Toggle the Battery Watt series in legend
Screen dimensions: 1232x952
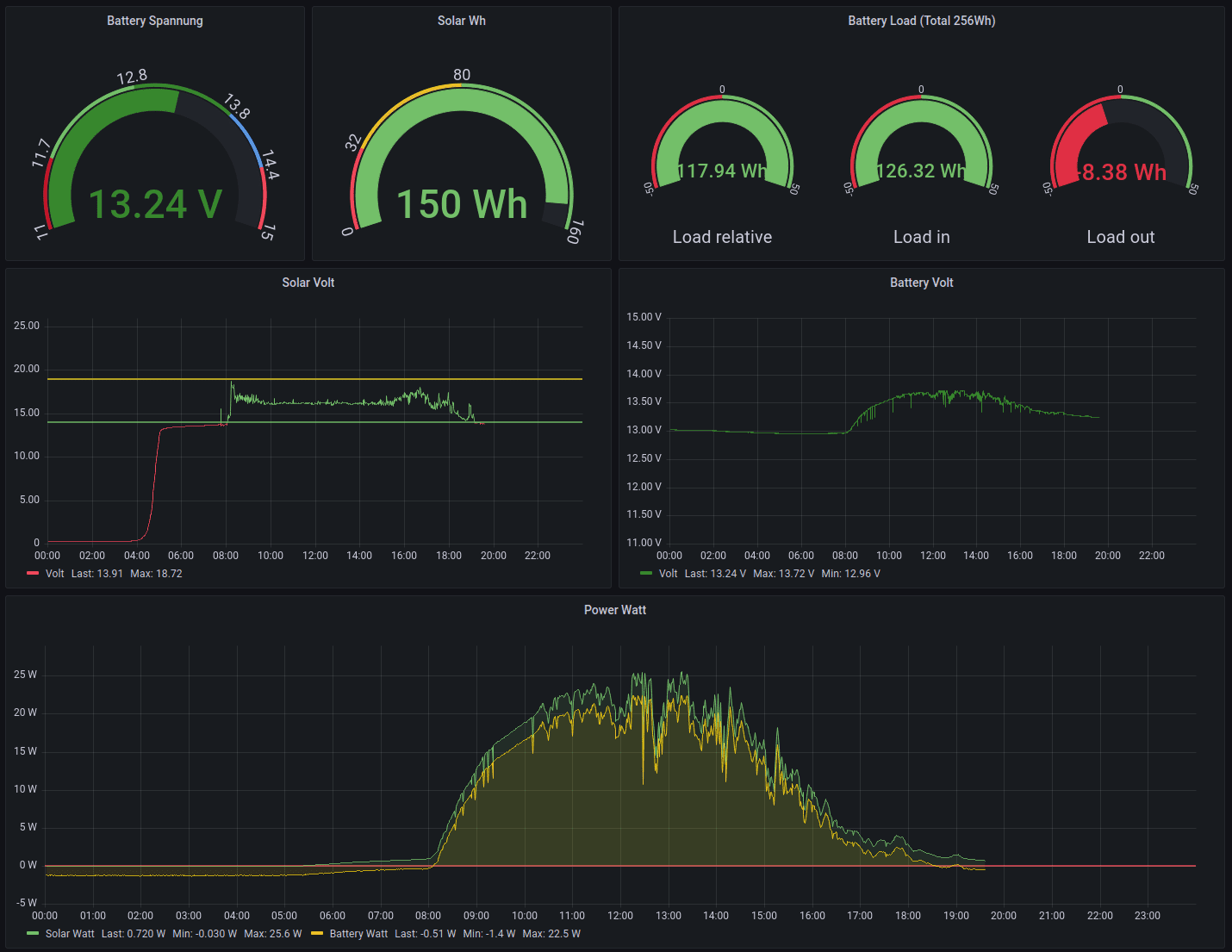358,934
